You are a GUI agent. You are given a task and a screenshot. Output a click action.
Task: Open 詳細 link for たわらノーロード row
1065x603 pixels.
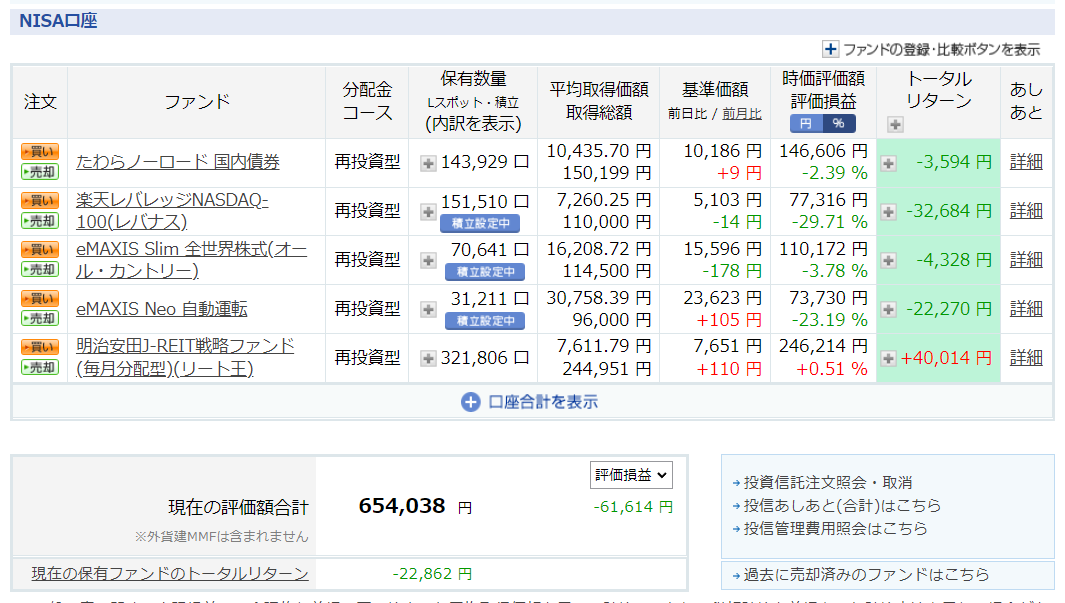pos(1026,162)
